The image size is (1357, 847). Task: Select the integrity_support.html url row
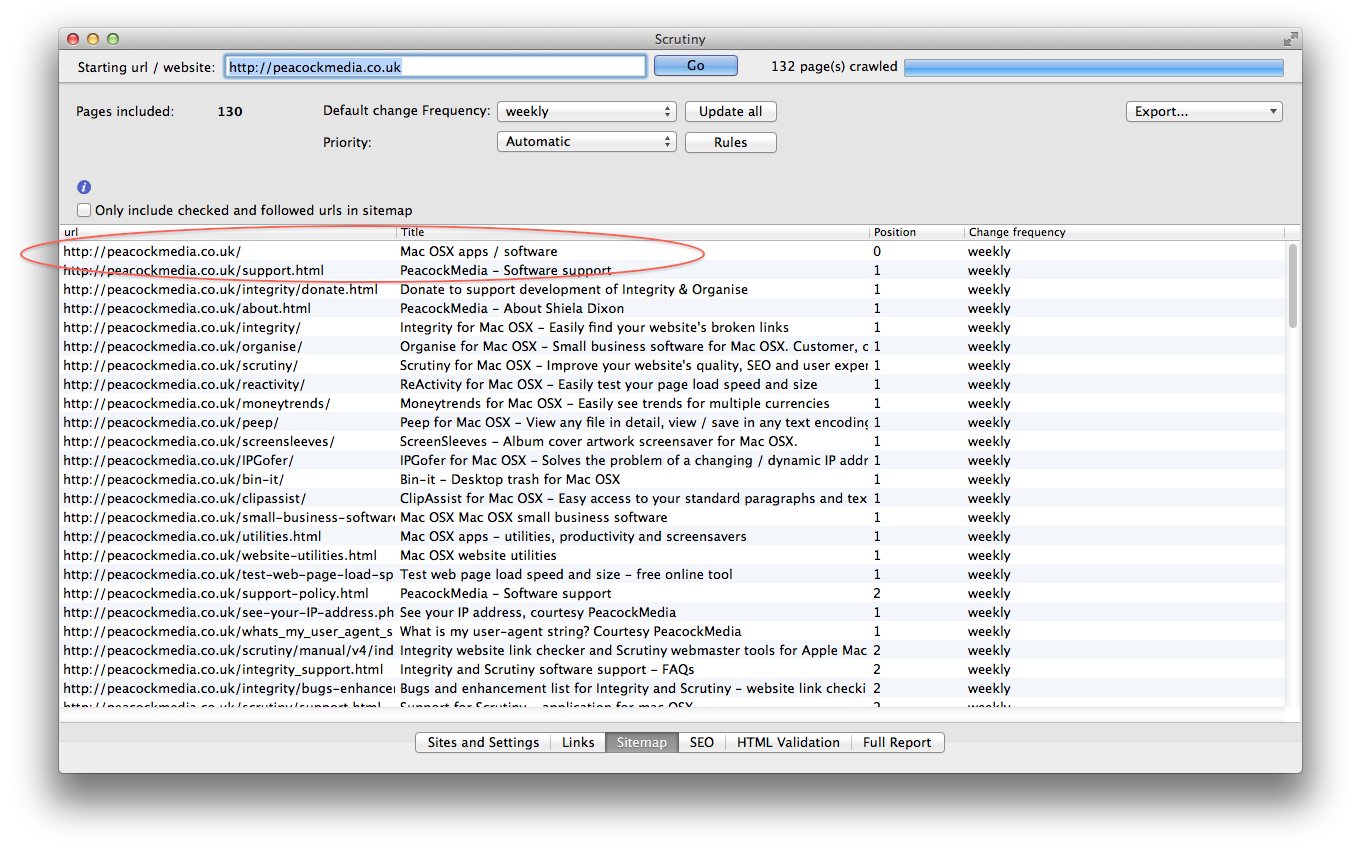click(673, 669)
